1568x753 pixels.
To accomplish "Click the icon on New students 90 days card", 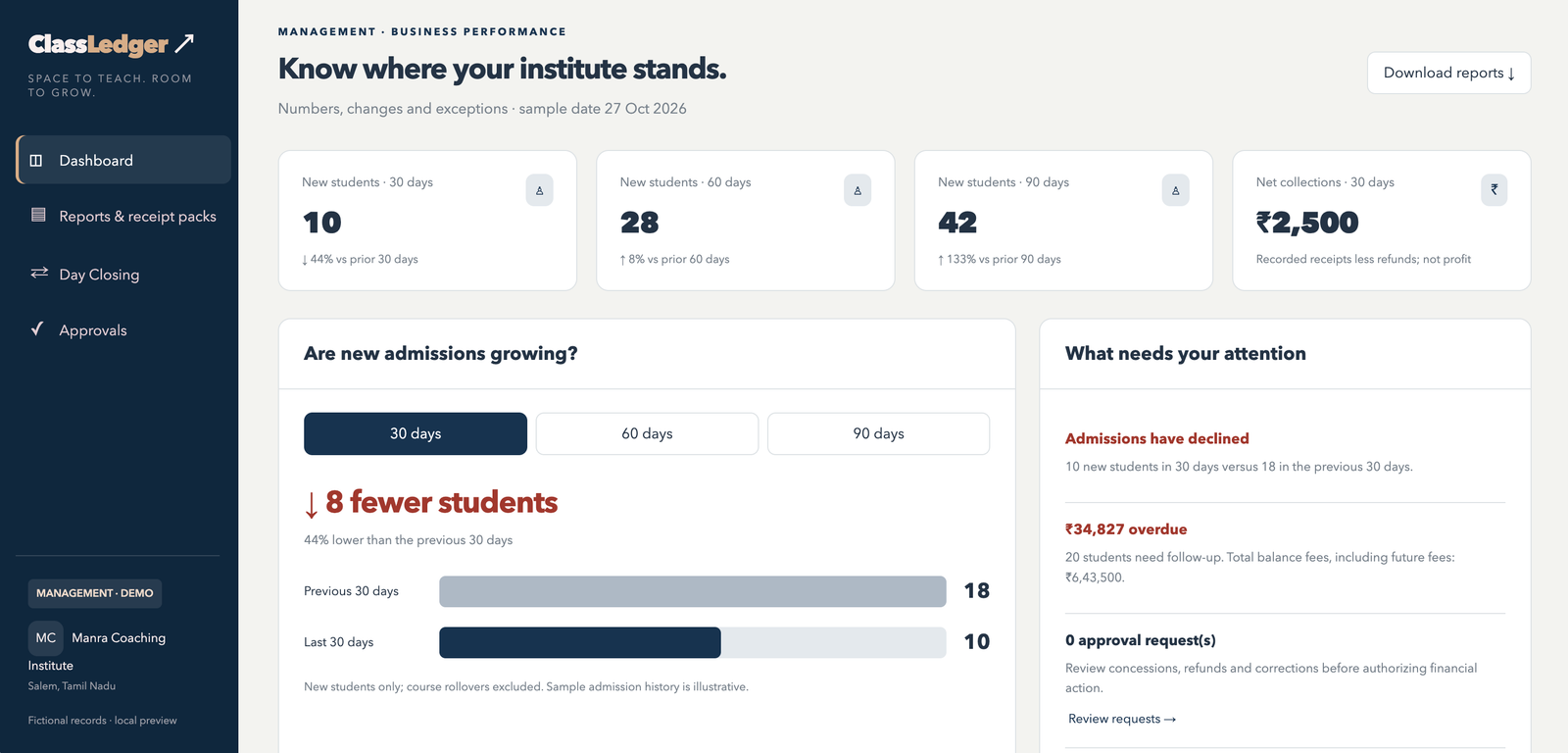I will coord(1176,190).
